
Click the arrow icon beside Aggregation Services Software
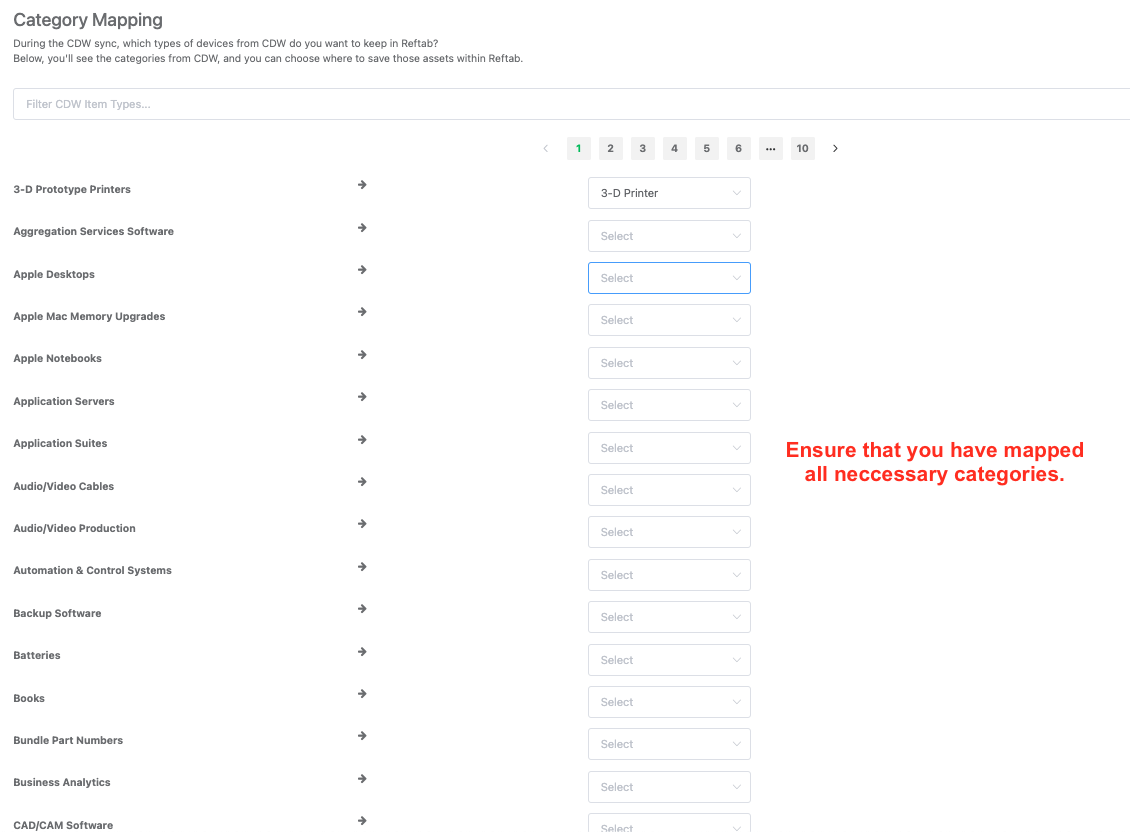[362, 228]
